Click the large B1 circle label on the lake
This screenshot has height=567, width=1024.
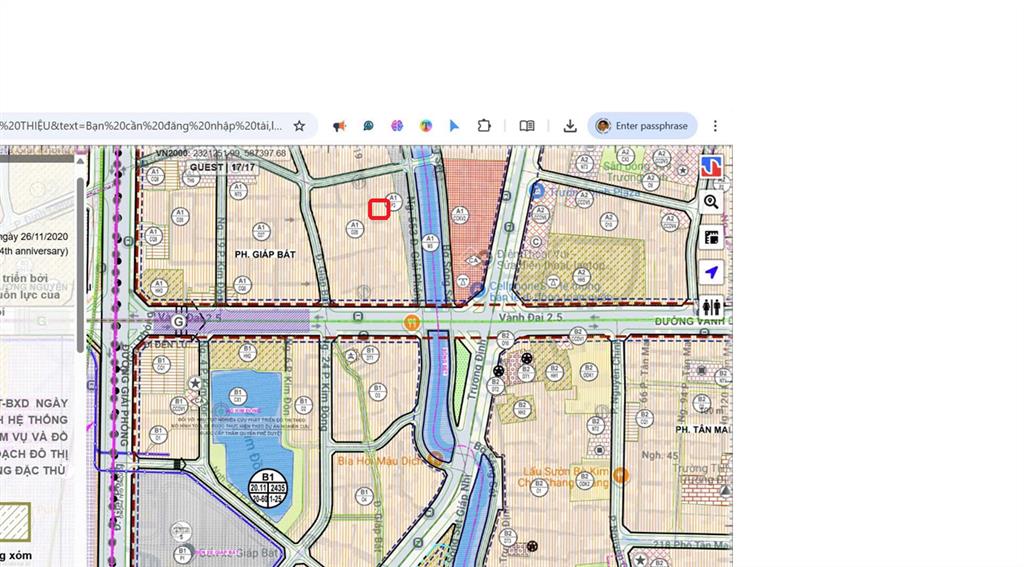coord(266,487)
